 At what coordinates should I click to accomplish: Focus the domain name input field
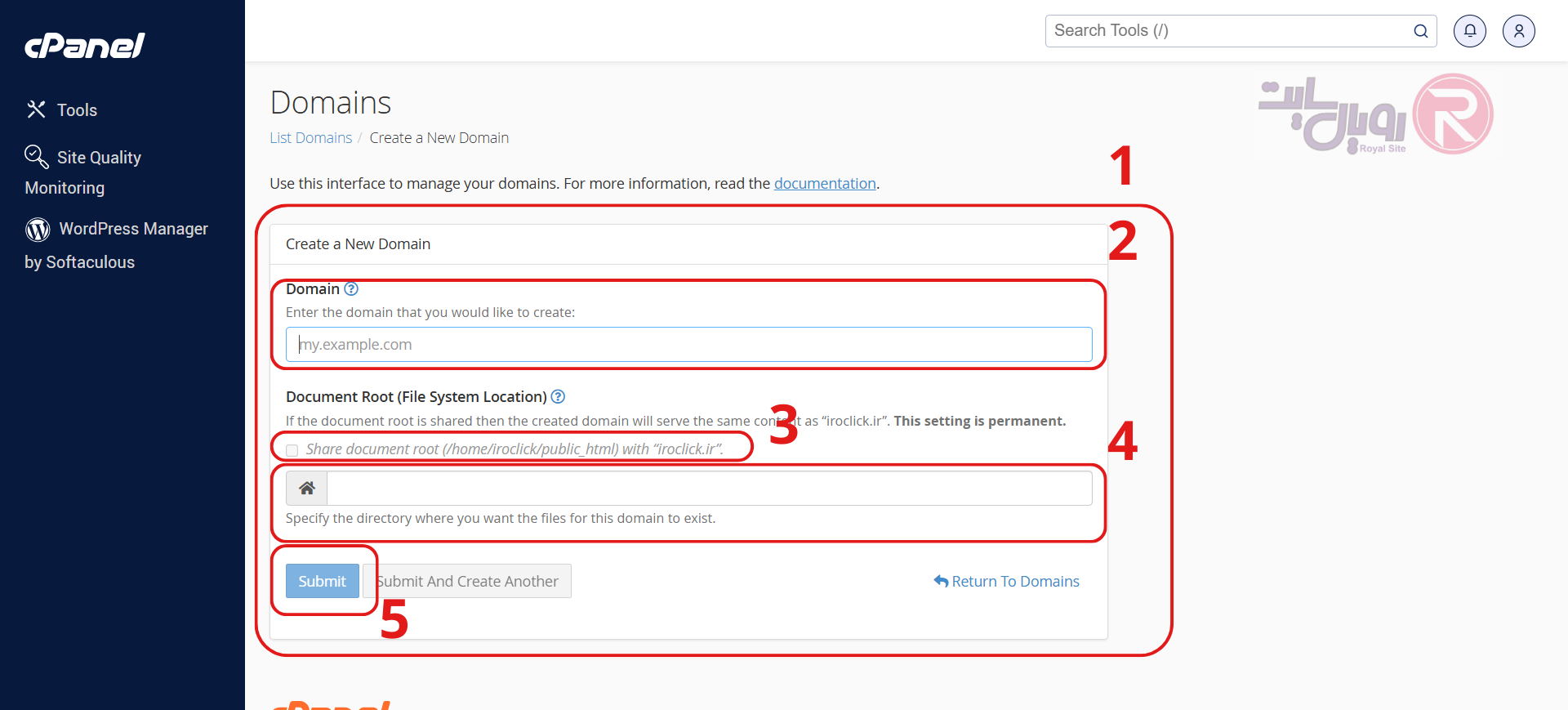pos(688,345)
